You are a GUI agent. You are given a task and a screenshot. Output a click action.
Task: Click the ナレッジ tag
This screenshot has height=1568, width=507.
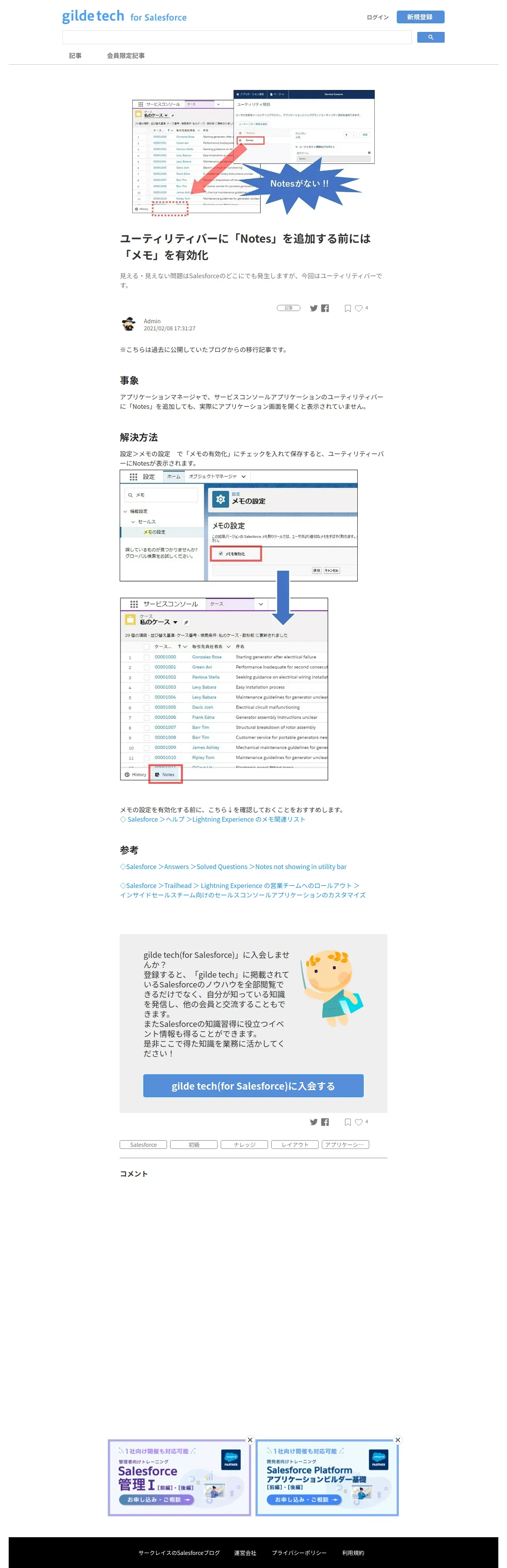click(x=245, y=1145)
